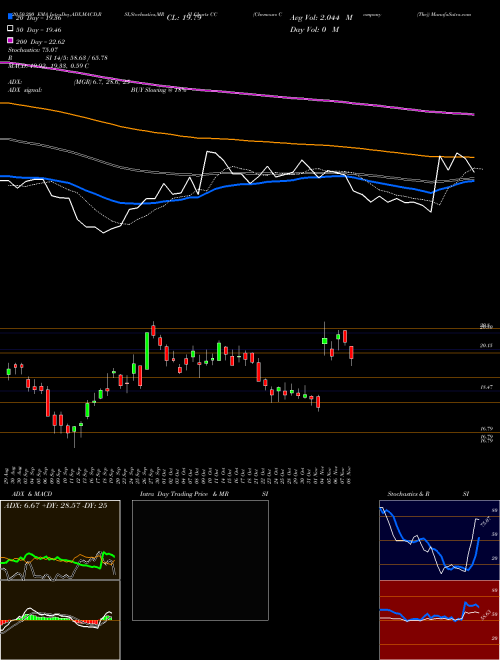The width and height of the screenshot is (500, 660).
Task: Select the MACD values line '19.92, 19.33, 0.59 C'
Action: [59, 66]
